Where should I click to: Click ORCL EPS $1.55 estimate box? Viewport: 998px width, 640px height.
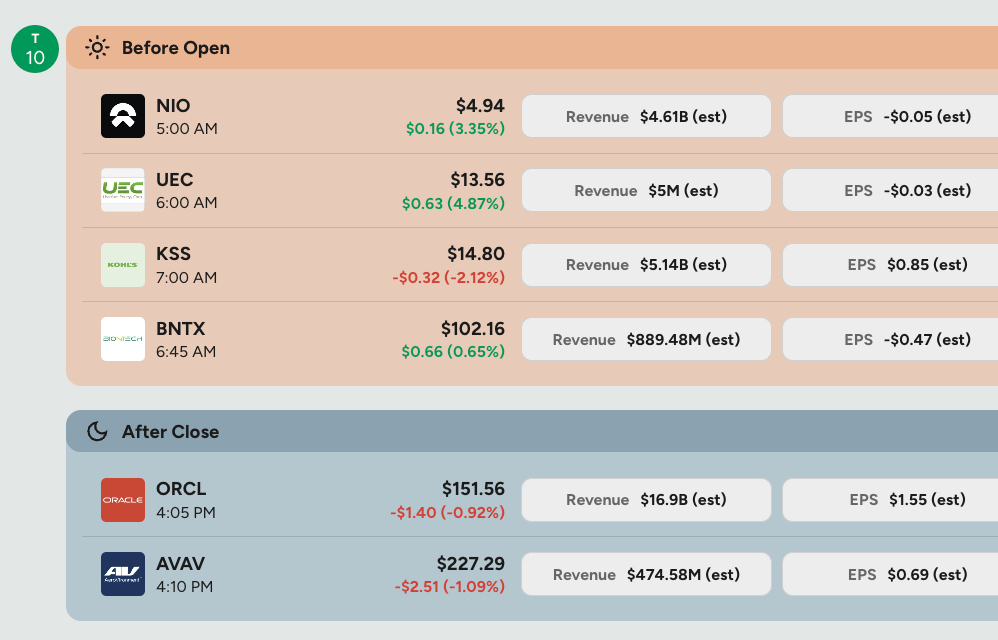[890, 500]
